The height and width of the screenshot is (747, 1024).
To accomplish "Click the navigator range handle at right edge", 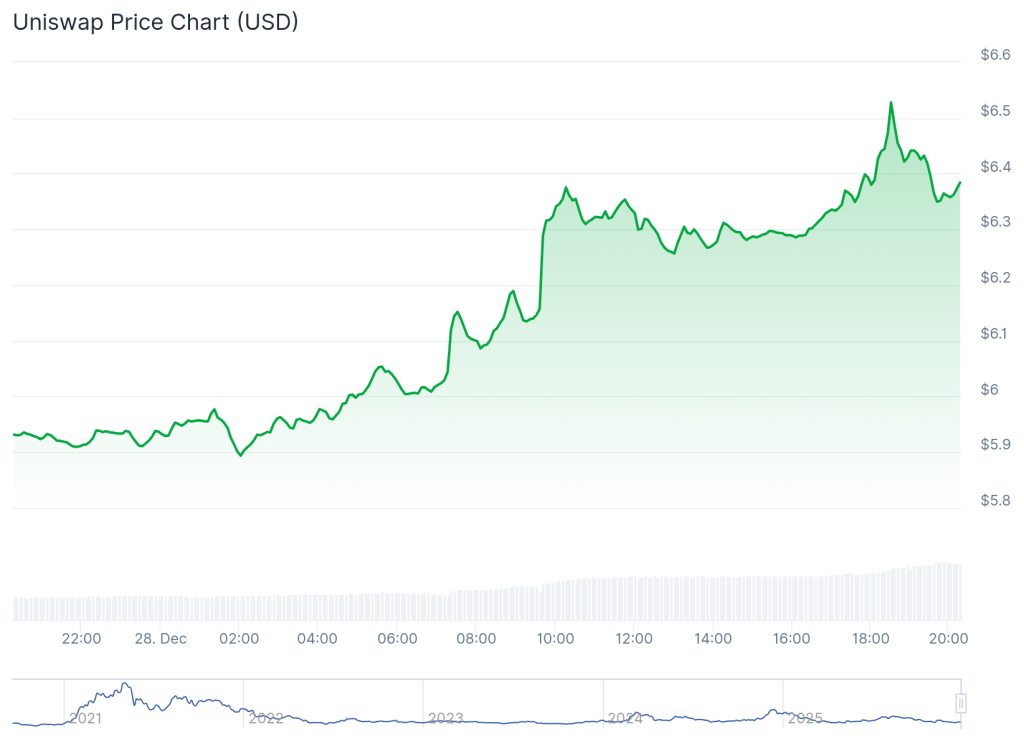I will [961, 703].
